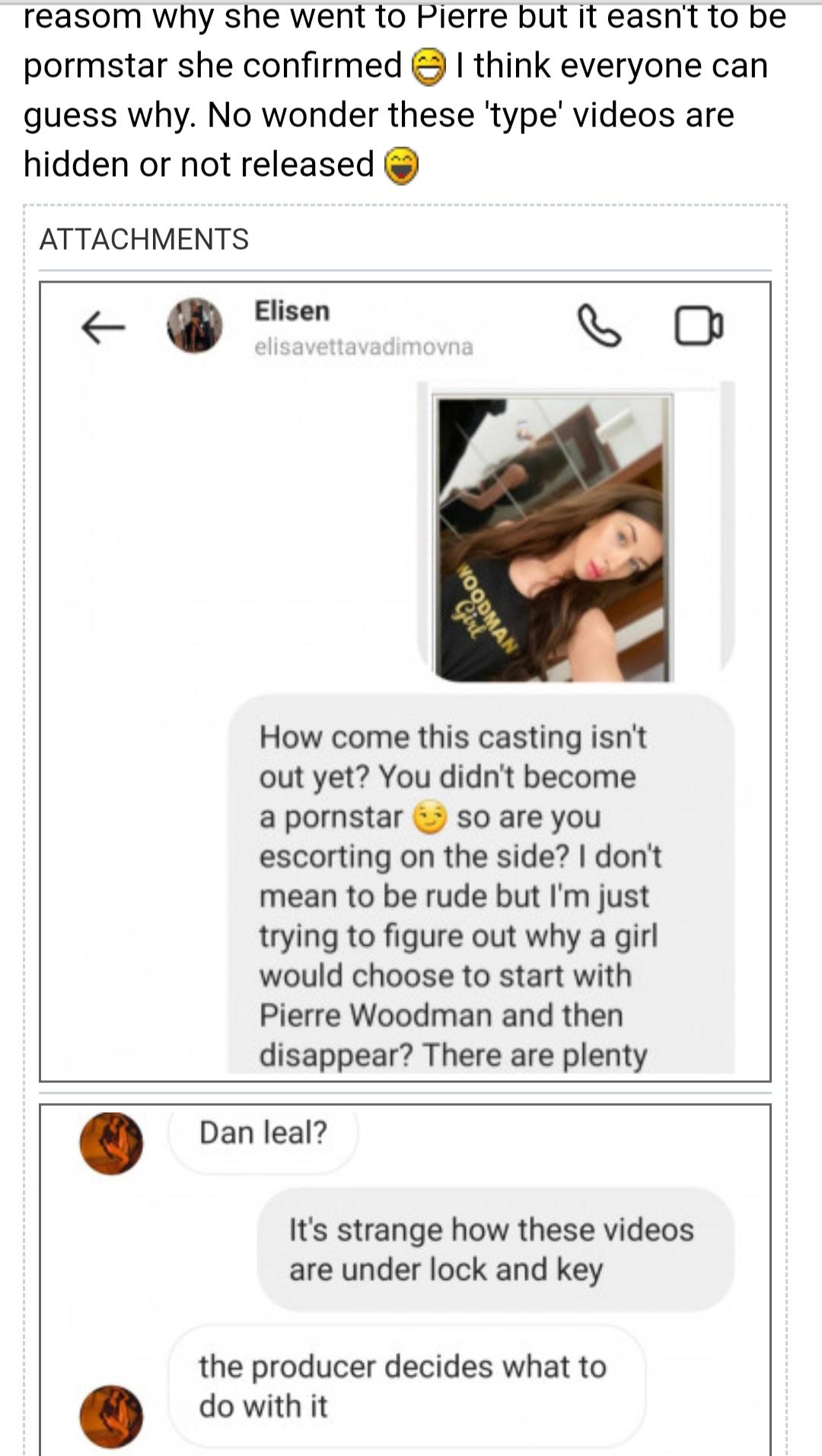822x1456 pixels.
Task: Click the ATTACHMENTS section heading
Action: click(144, 239)
